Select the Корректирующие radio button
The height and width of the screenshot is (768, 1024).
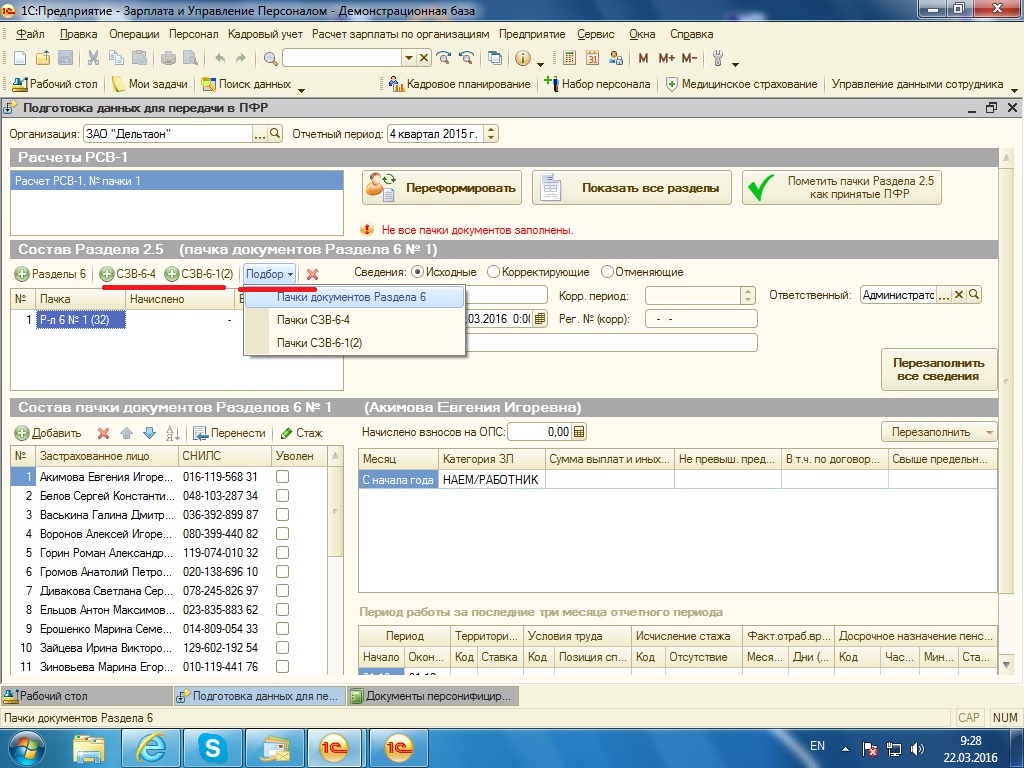(493, 272)
